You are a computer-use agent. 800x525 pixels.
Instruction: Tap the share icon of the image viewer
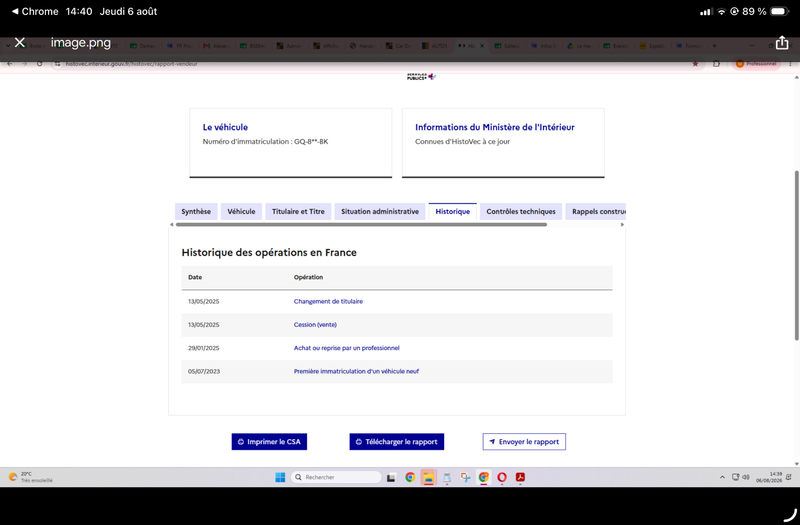coord(782,42)
